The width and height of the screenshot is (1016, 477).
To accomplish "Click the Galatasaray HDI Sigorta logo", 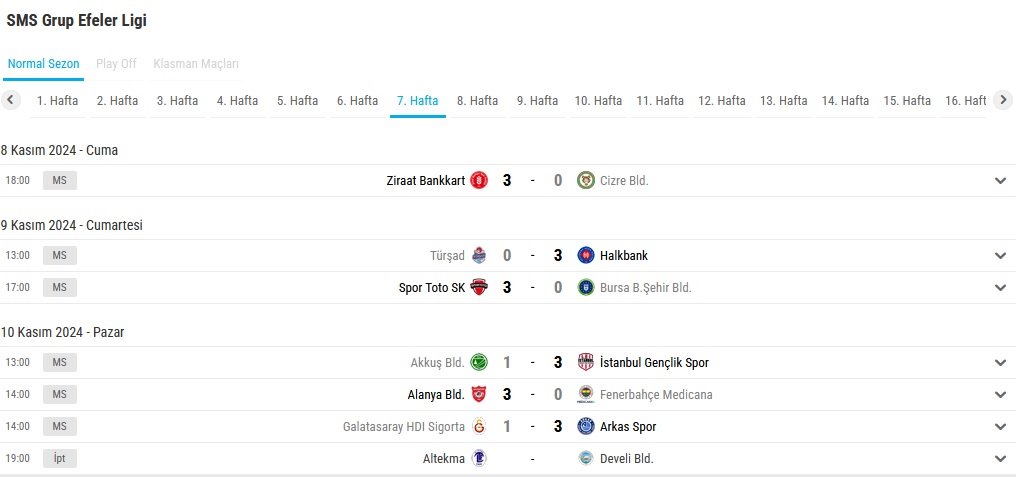I will coord(479,426).
